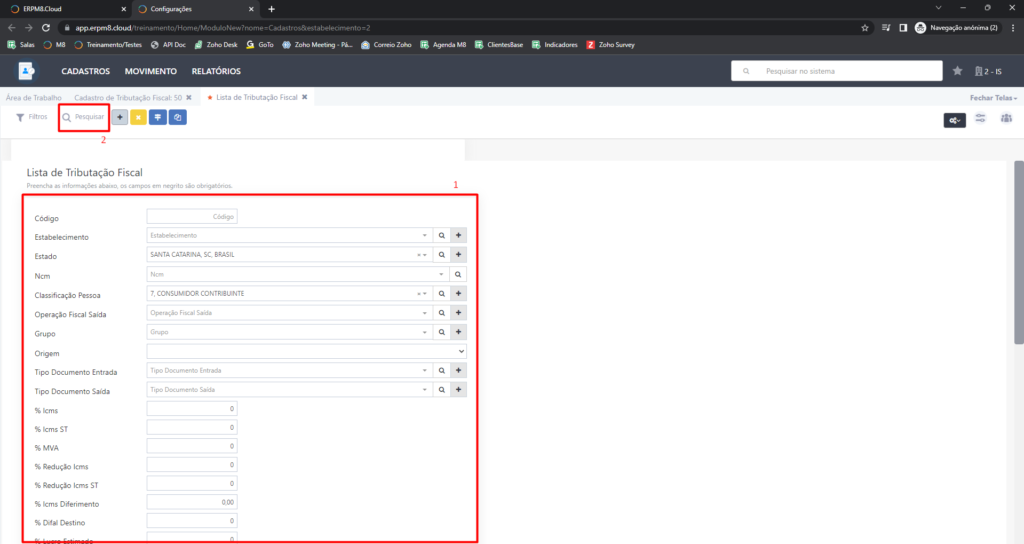The height and width of the screenshot is (544, 1024).
Task: Add new Tipo Documento Saída with plus icon
Action: click(459, 389)
